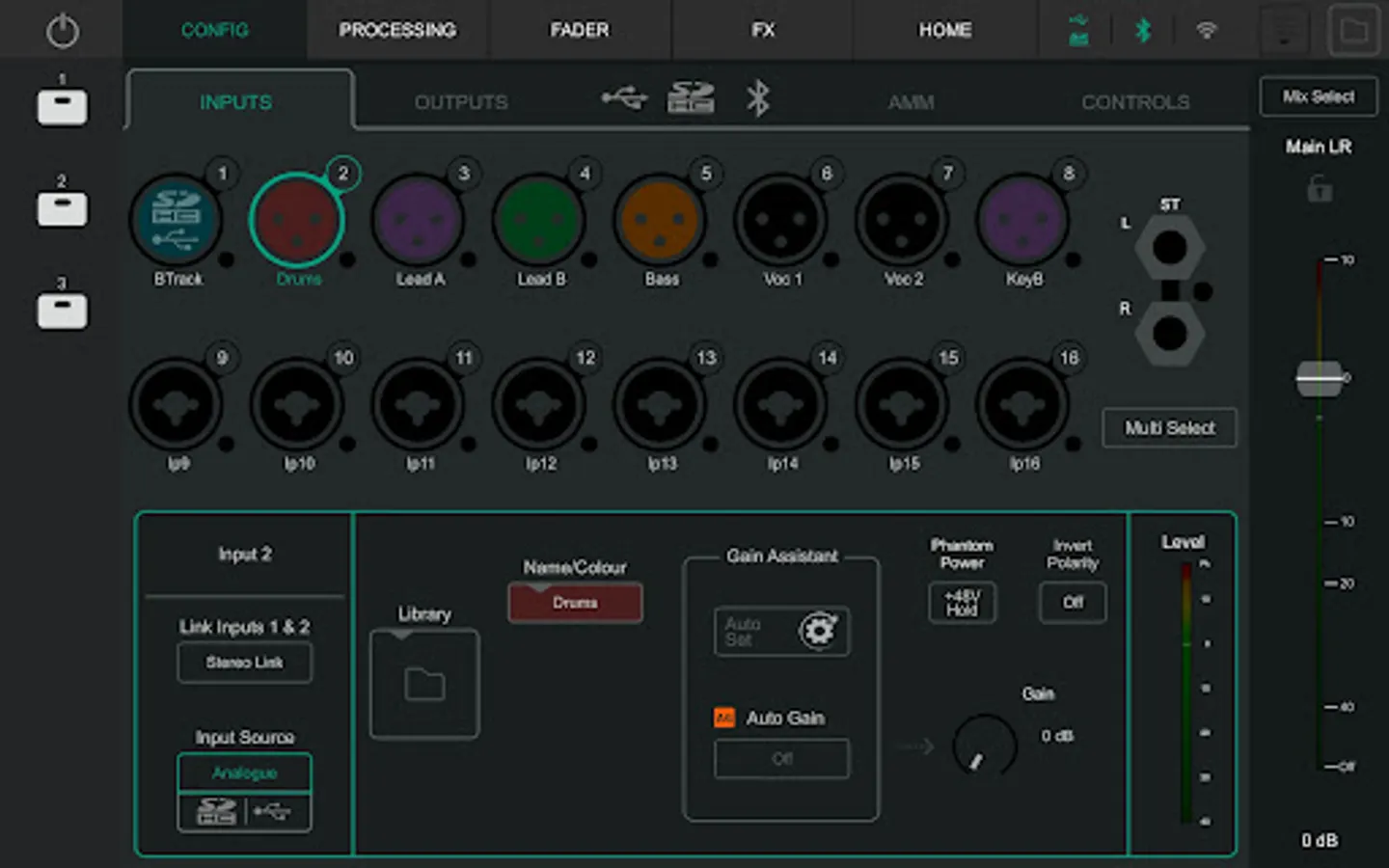Click the Stereo Link button

click(x=245, y=663)
